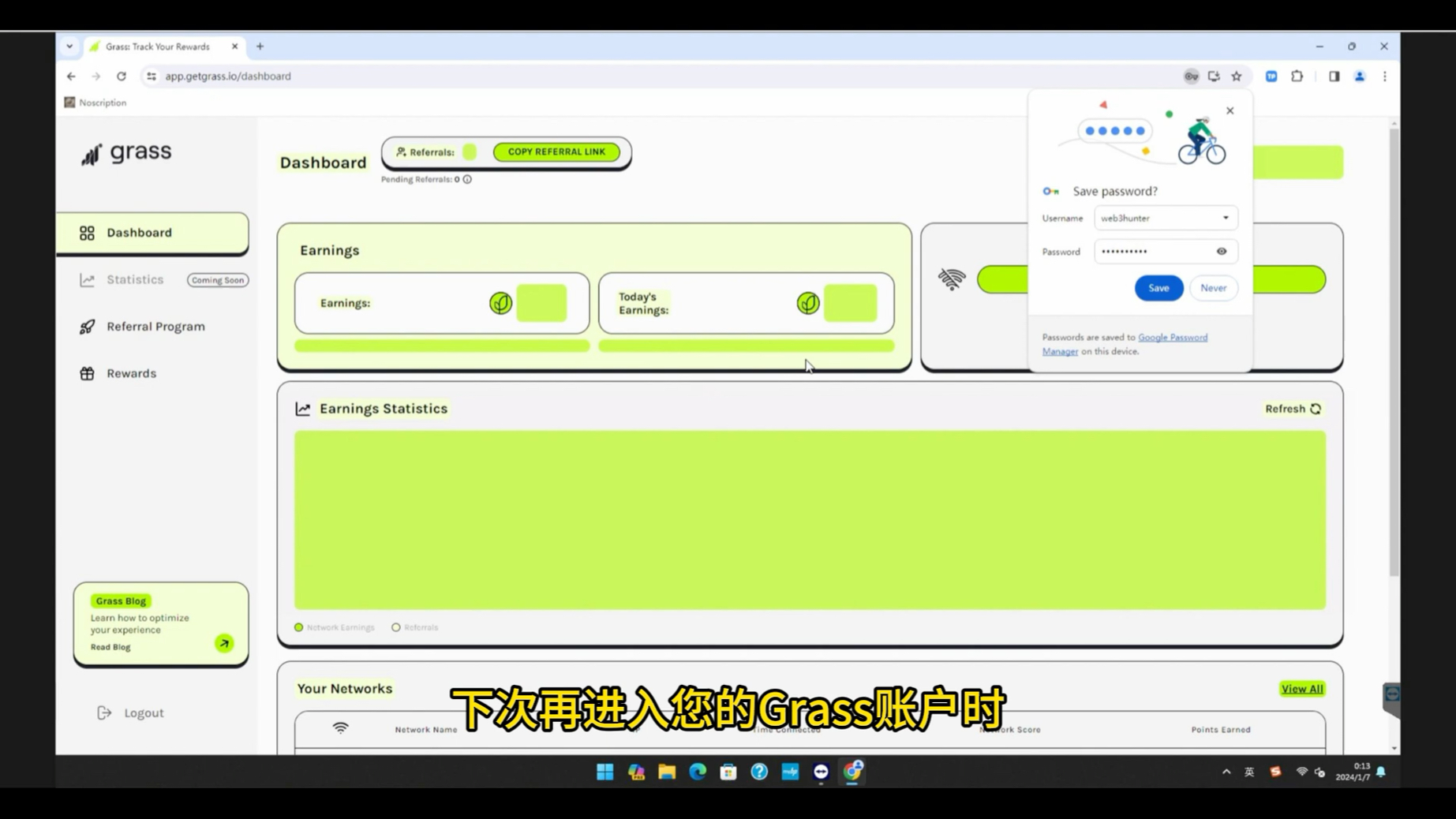The width and height of the screenshot is (1456, 819).
Task: Click the Pending Referrals info icon
Action: tap(467, 179)
